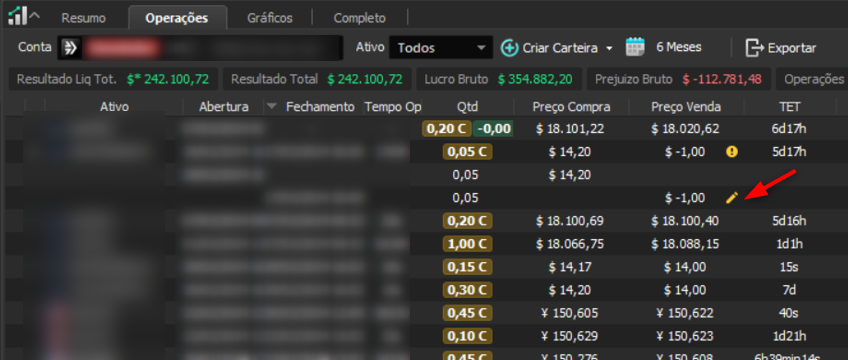Screen dimensions: 848x360
Task: Click the 0,30 C quantity badge
Action: (467, 290)
